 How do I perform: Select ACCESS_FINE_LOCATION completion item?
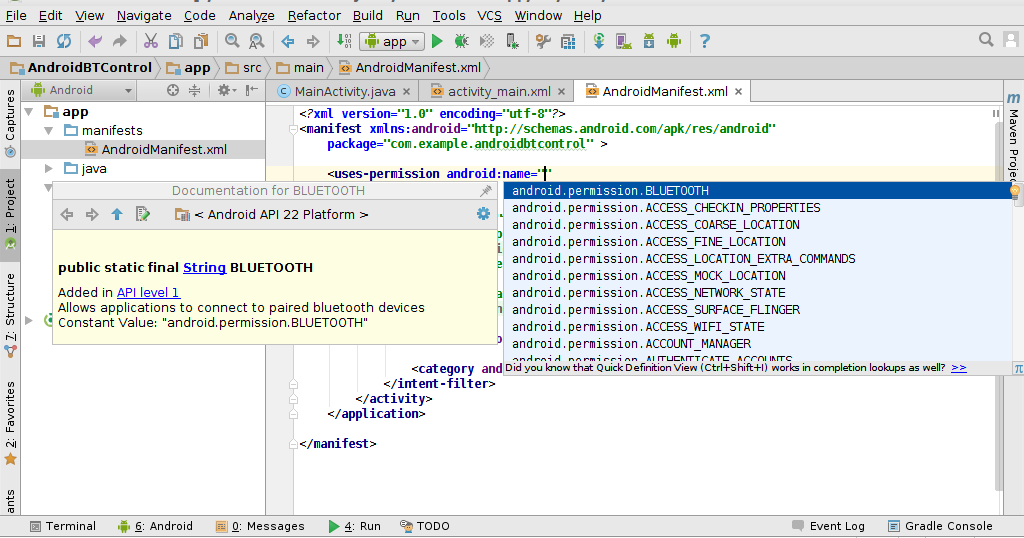coord(758,242)
